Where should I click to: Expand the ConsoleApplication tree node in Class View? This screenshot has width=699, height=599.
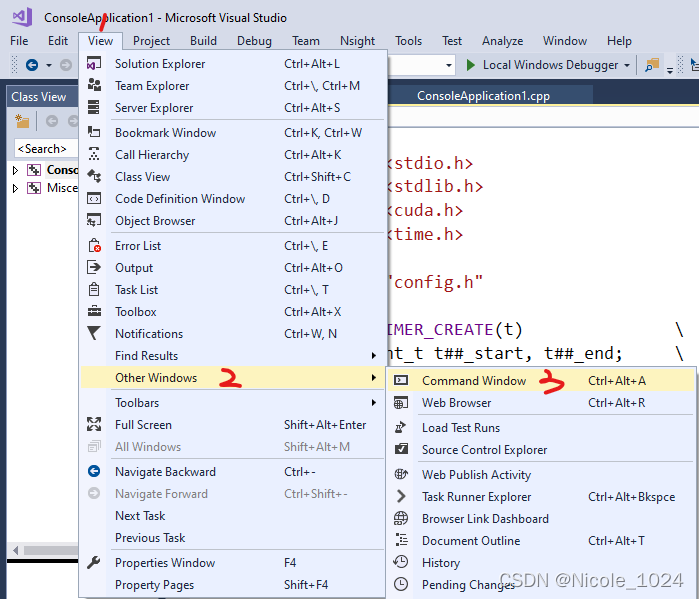pyautogui.click(x=15, y=170)
